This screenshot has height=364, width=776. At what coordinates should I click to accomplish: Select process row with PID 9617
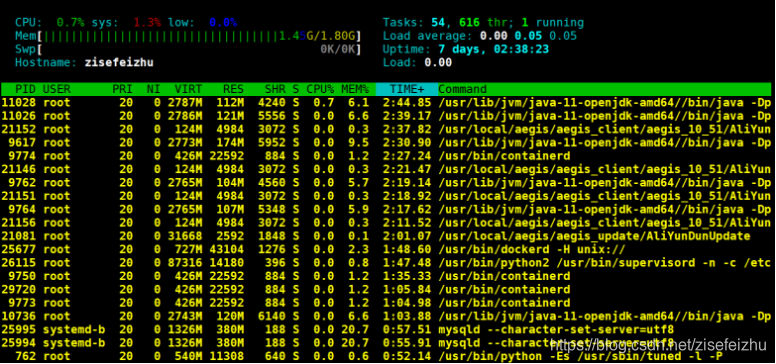pyautogui.click(x=386, y=143)
